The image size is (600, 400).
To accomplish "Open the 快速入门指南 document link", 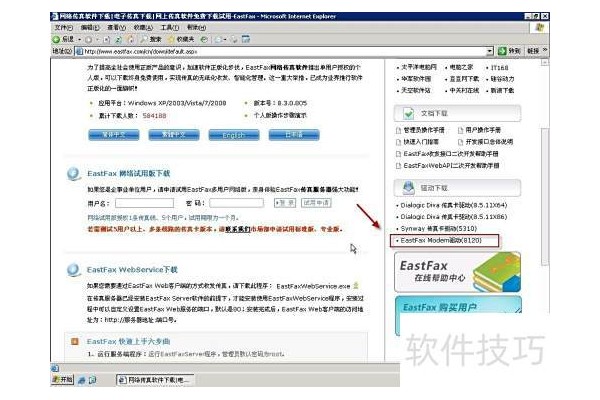I will tap(421, 142).
